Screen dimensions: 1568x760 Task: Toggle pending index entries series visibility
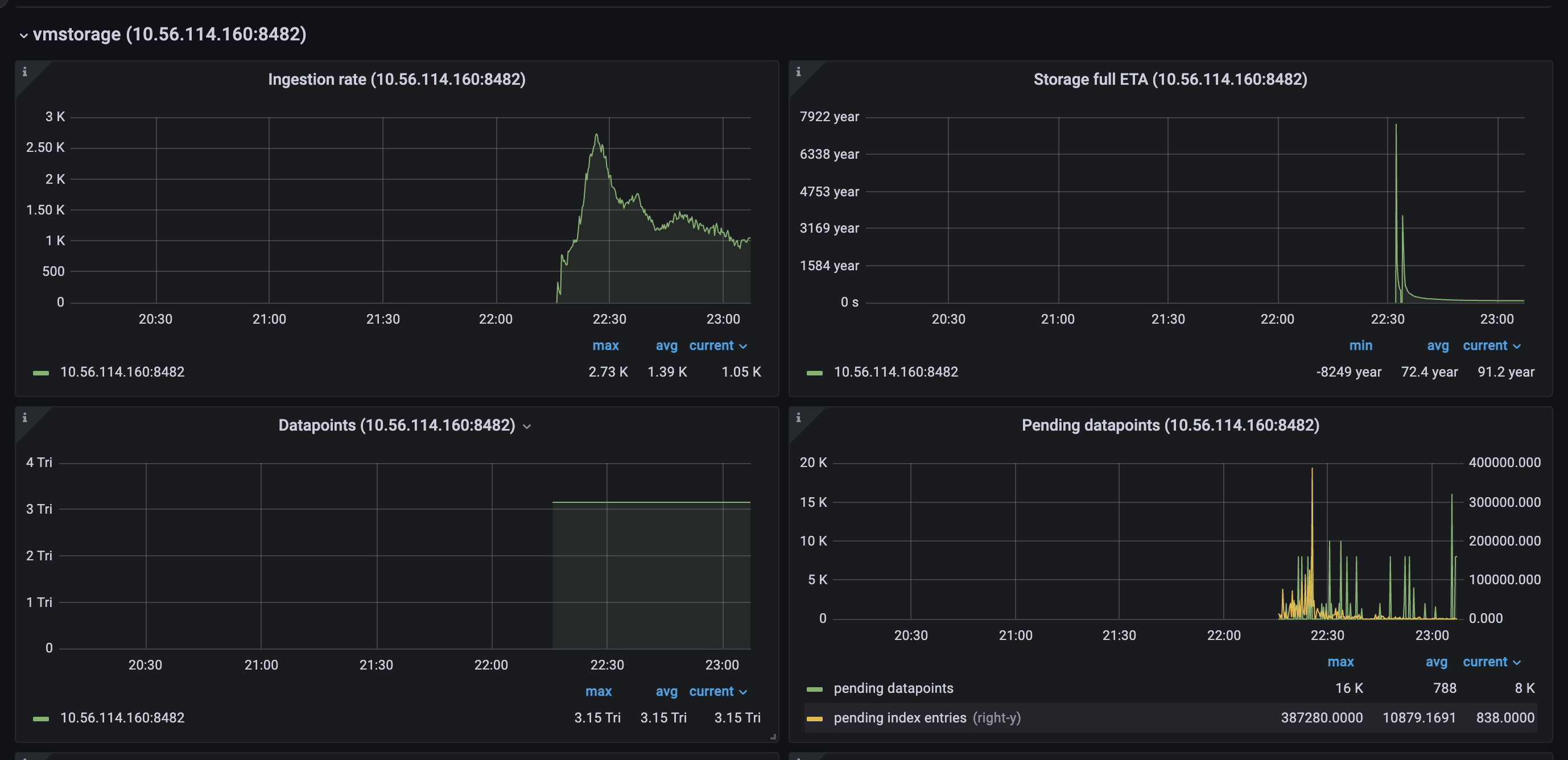[x=899, y=718]
